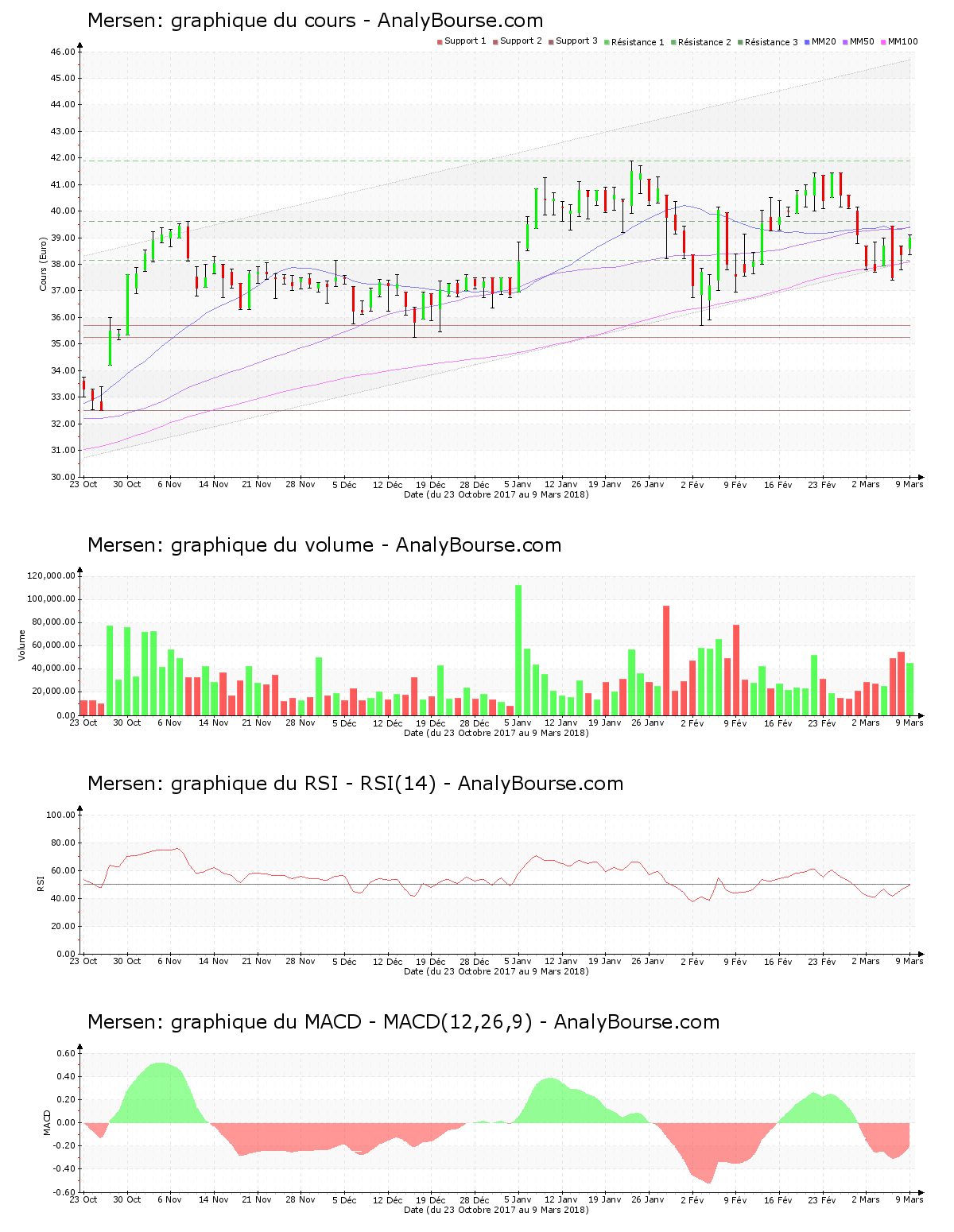Click the Résistance 1 legend entry
The width and height of the screenshot is (954, 1232).
pyautogui.click(x=638, y=42)
